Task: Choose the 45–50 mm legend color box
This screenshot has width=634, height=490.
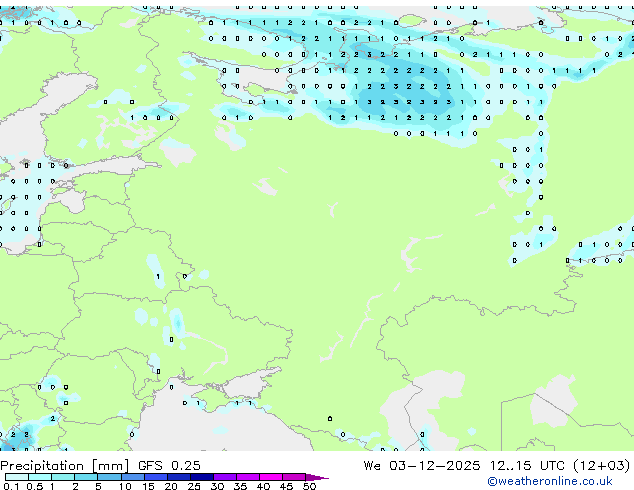Action: coord(294,477)
